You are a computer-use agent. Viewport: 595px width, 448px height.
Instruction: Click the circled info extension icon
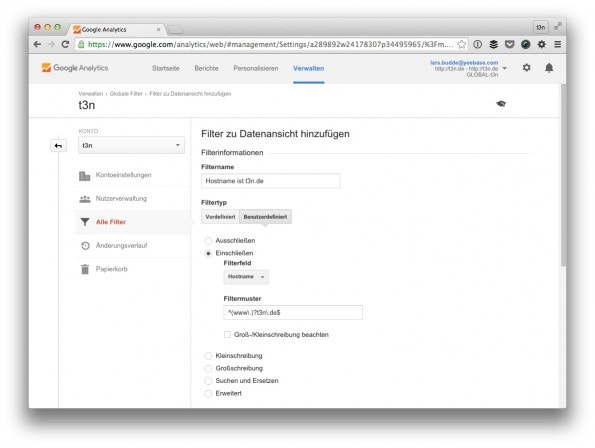tap(477, 44)
